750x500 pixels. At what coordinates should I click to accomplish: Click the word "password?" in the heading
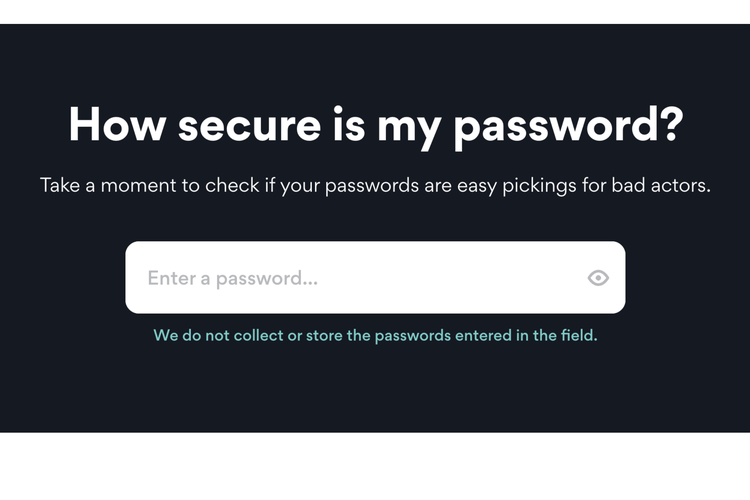(x=568, y=125)
